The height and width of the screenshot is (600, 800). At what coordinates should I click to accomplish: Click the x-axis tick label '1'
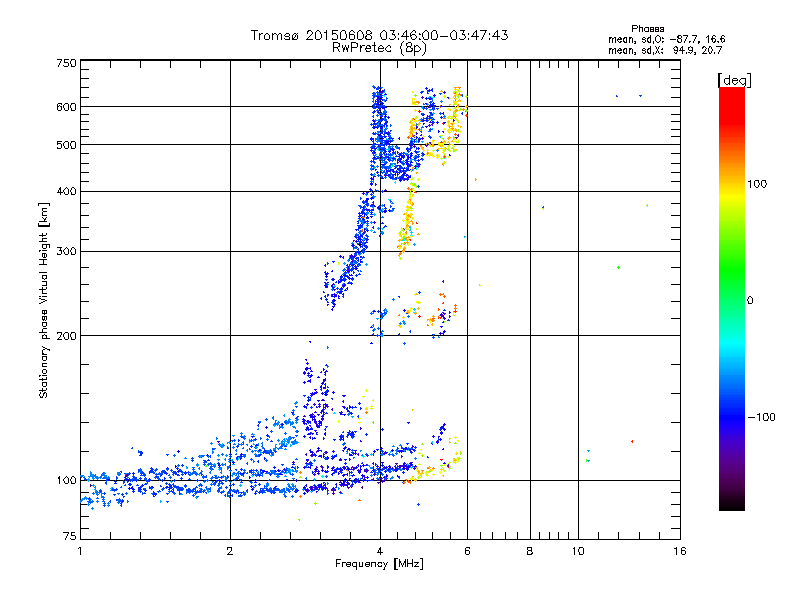(80, 551)
